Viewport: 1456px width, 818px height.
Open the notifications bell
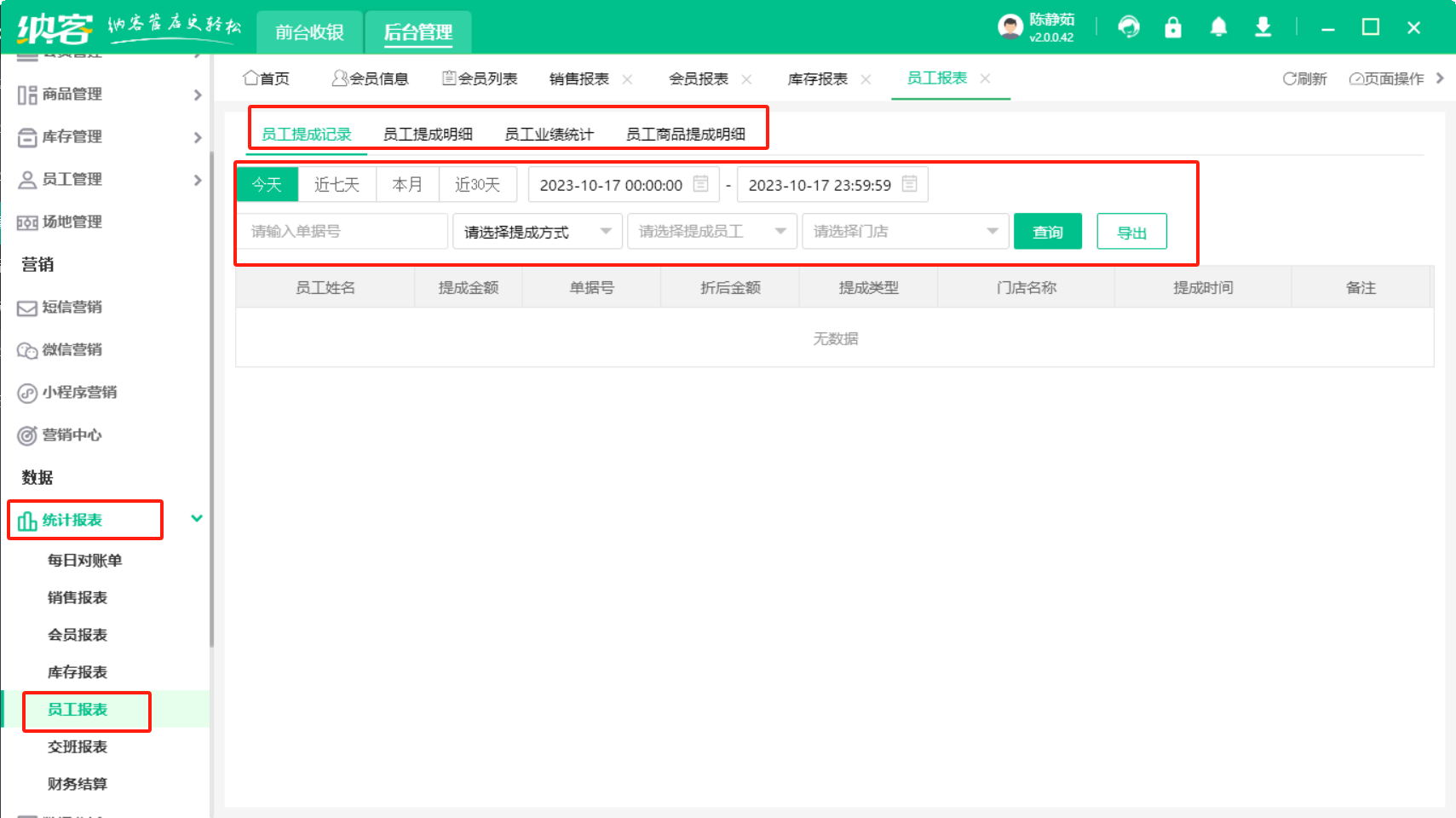pyautogui.click(x=1218, y=27)
